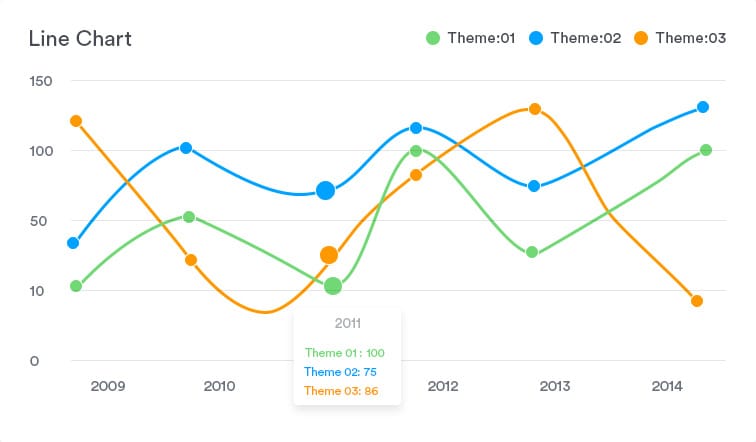
Task: Click the blue Theme:02 legend dot
Action: [x=536, y=38]
